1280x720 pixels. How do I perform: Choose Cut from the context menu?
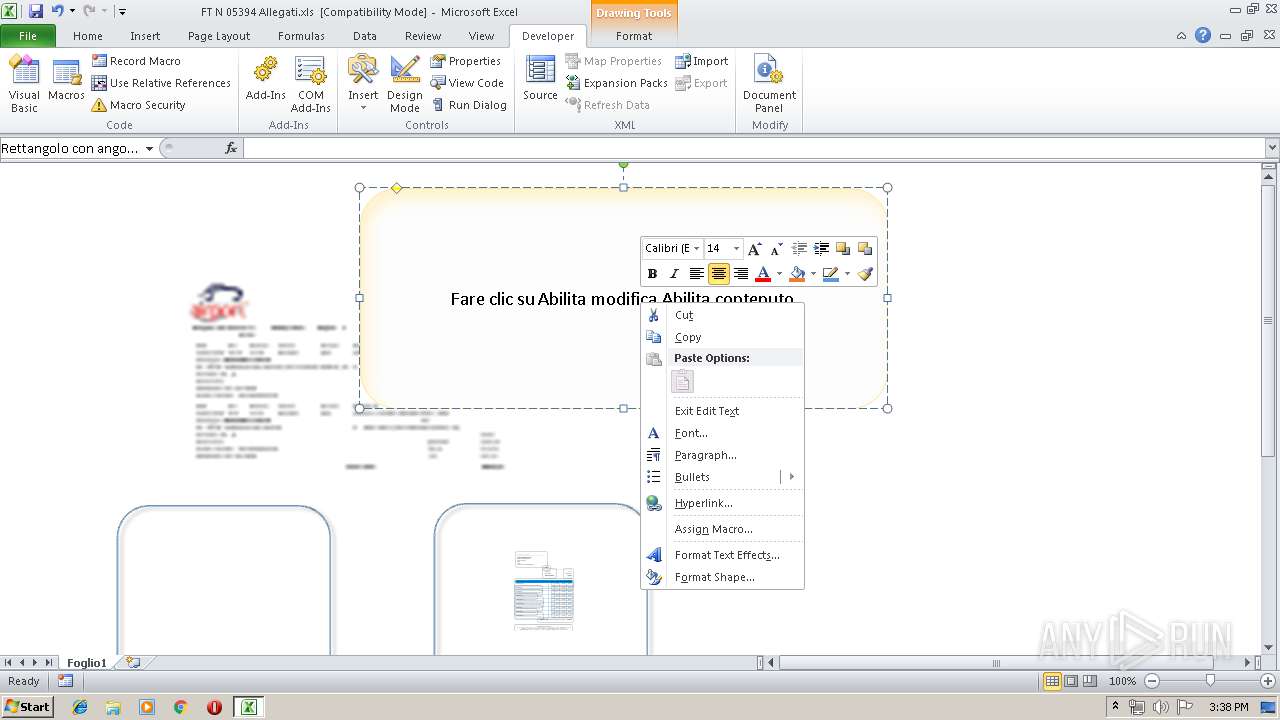tap(722, 315)
